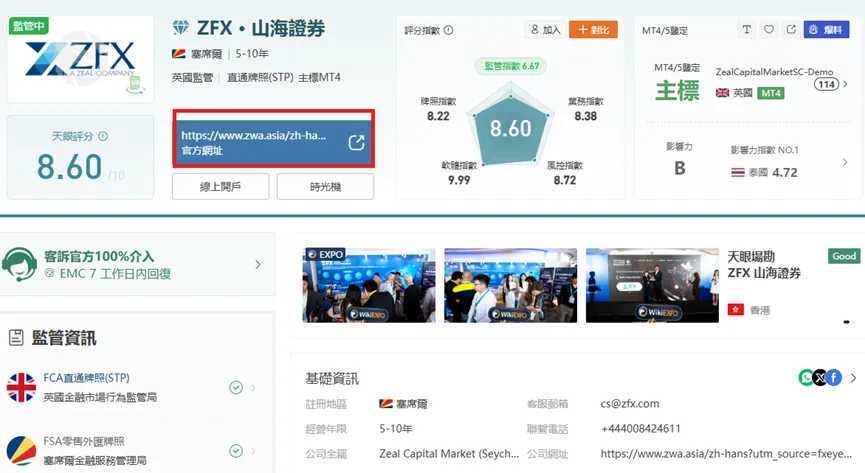
Task: Click the diamond icon before ZFX title
Action: [x=180, y=27]
